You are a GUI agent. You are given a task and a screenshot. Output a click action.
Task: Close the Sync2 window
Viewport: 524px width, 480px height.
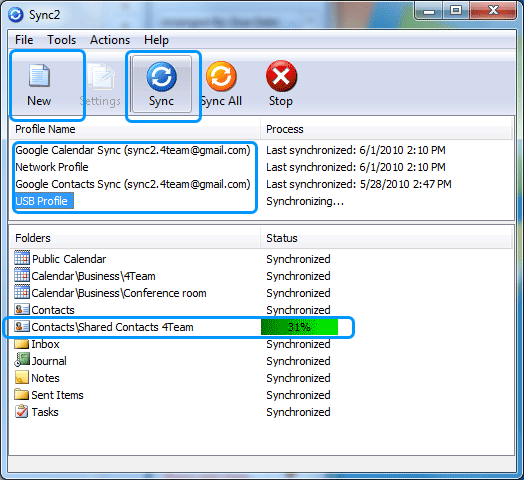click(493, 10)
